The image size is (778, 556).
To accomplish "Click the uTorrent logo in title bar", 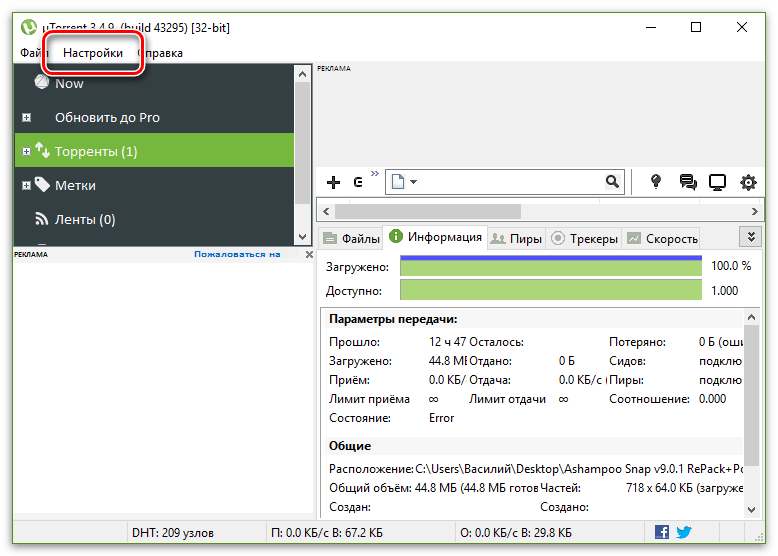I will [x=29, y=27].
